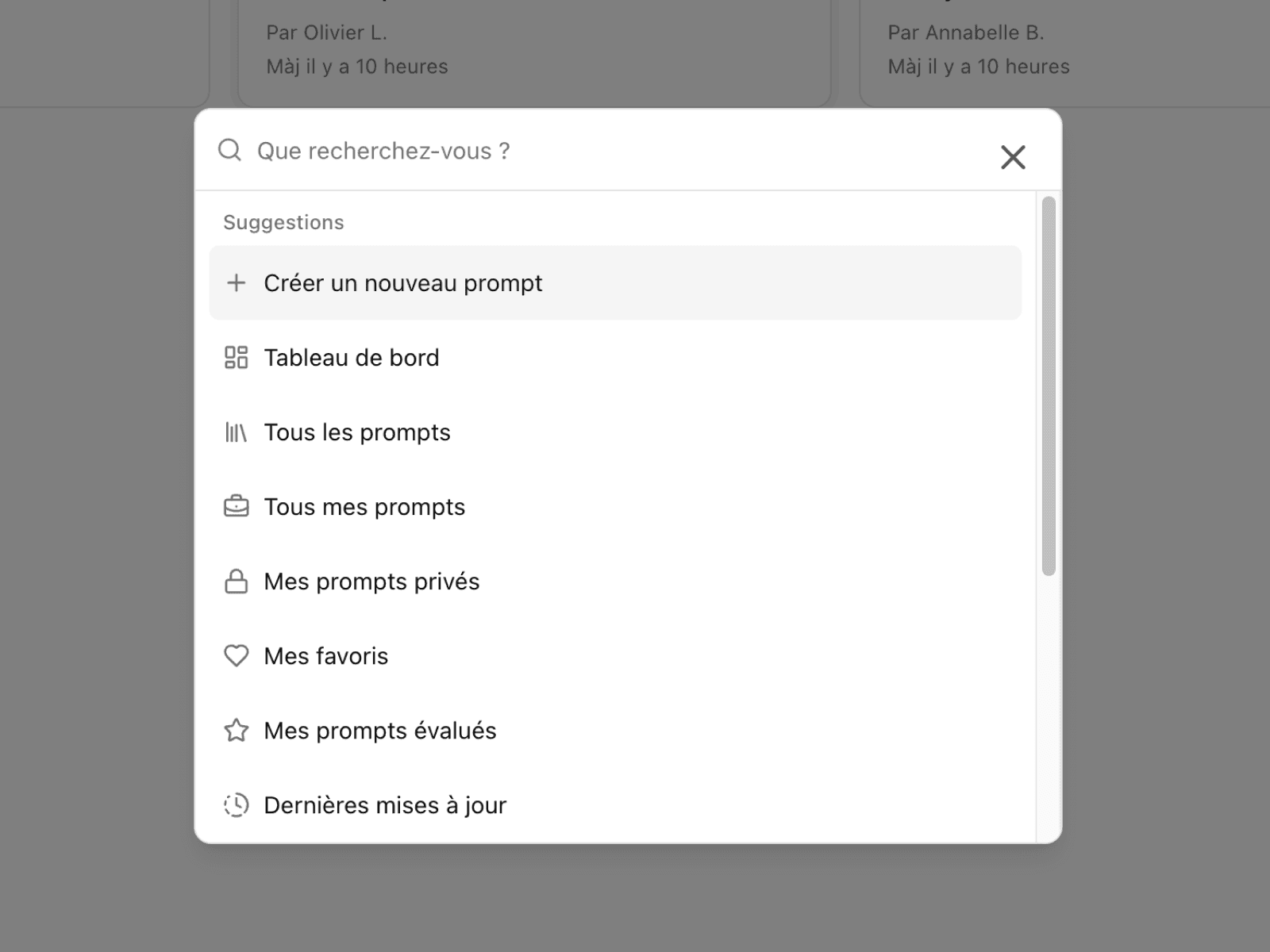The width and height of the screenshot is (1270, 952).
Task: Close the search dialog with the X
Action: 1013,156
